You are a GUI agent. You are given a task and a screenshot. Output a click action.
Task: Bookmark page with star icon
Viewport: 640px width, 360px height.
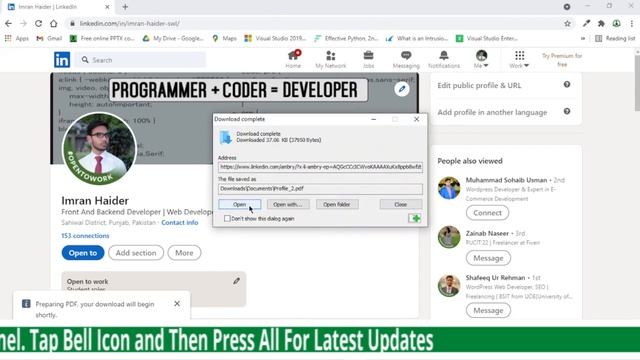(567, 24)
